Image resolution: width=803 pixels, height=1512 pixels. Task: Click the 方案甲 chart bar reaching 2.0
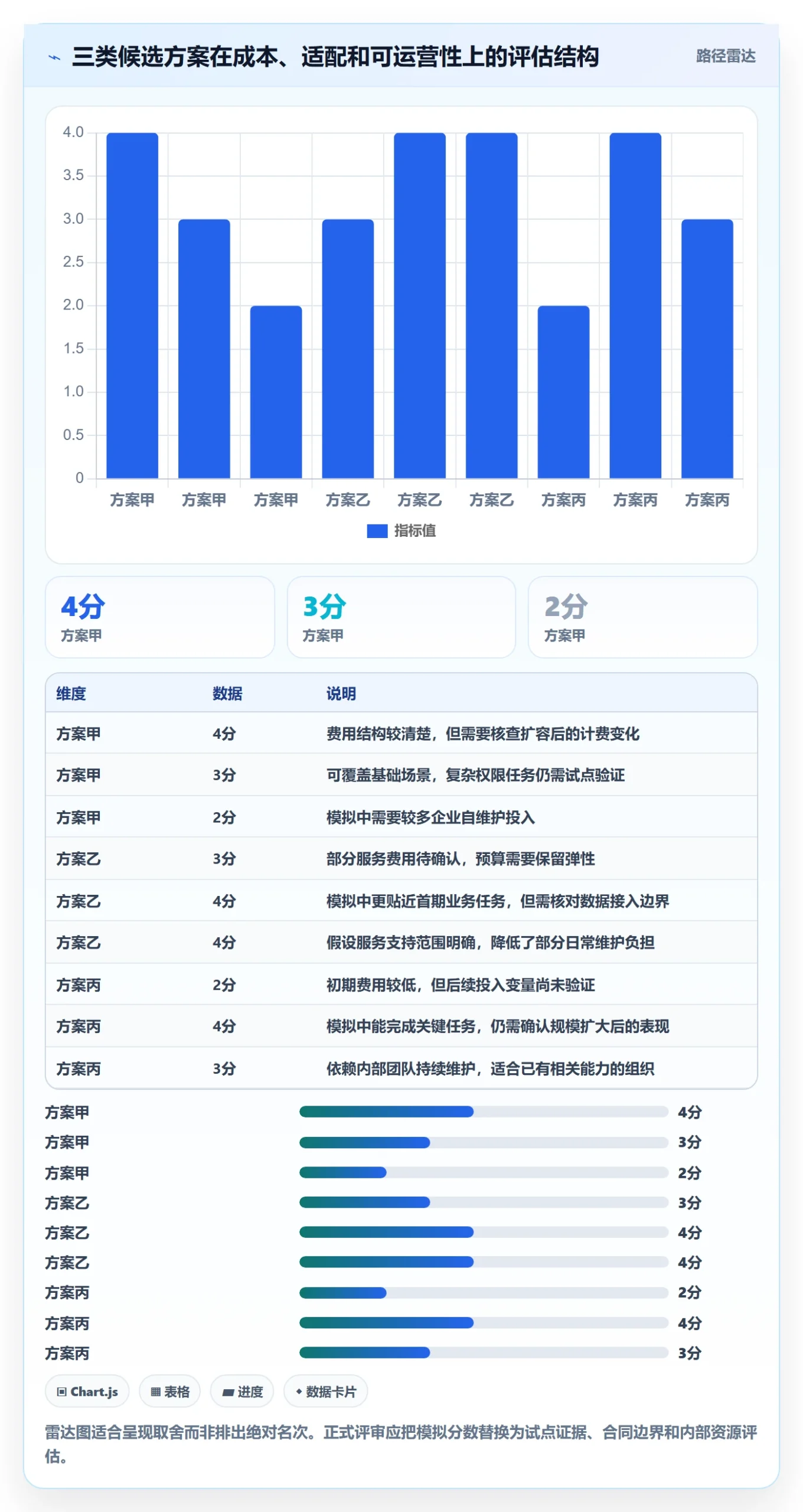click(x=276, y=392)
